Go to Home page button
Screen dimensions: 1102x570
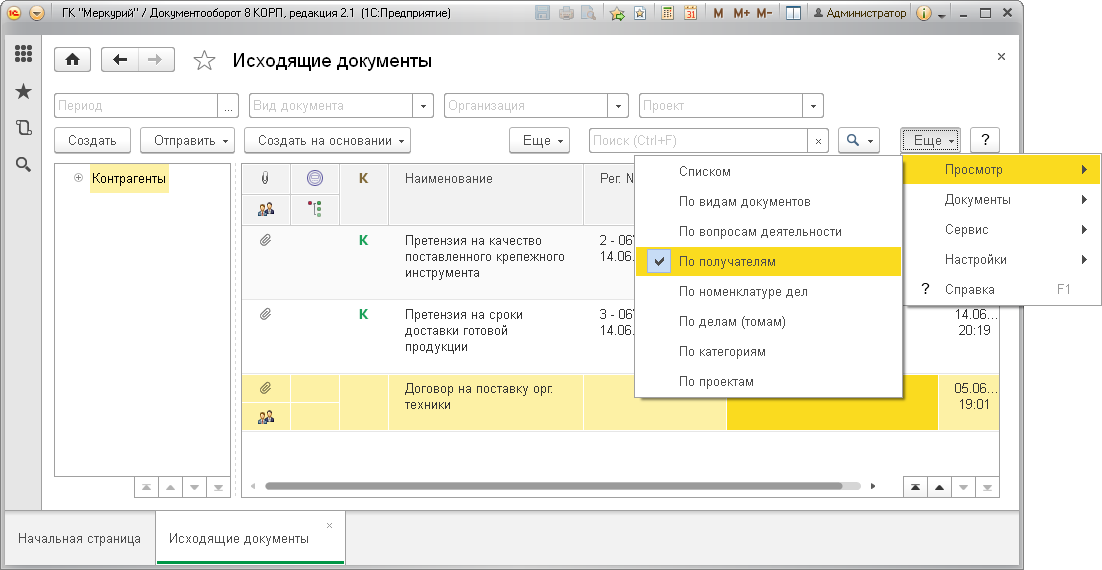[72, 60]
